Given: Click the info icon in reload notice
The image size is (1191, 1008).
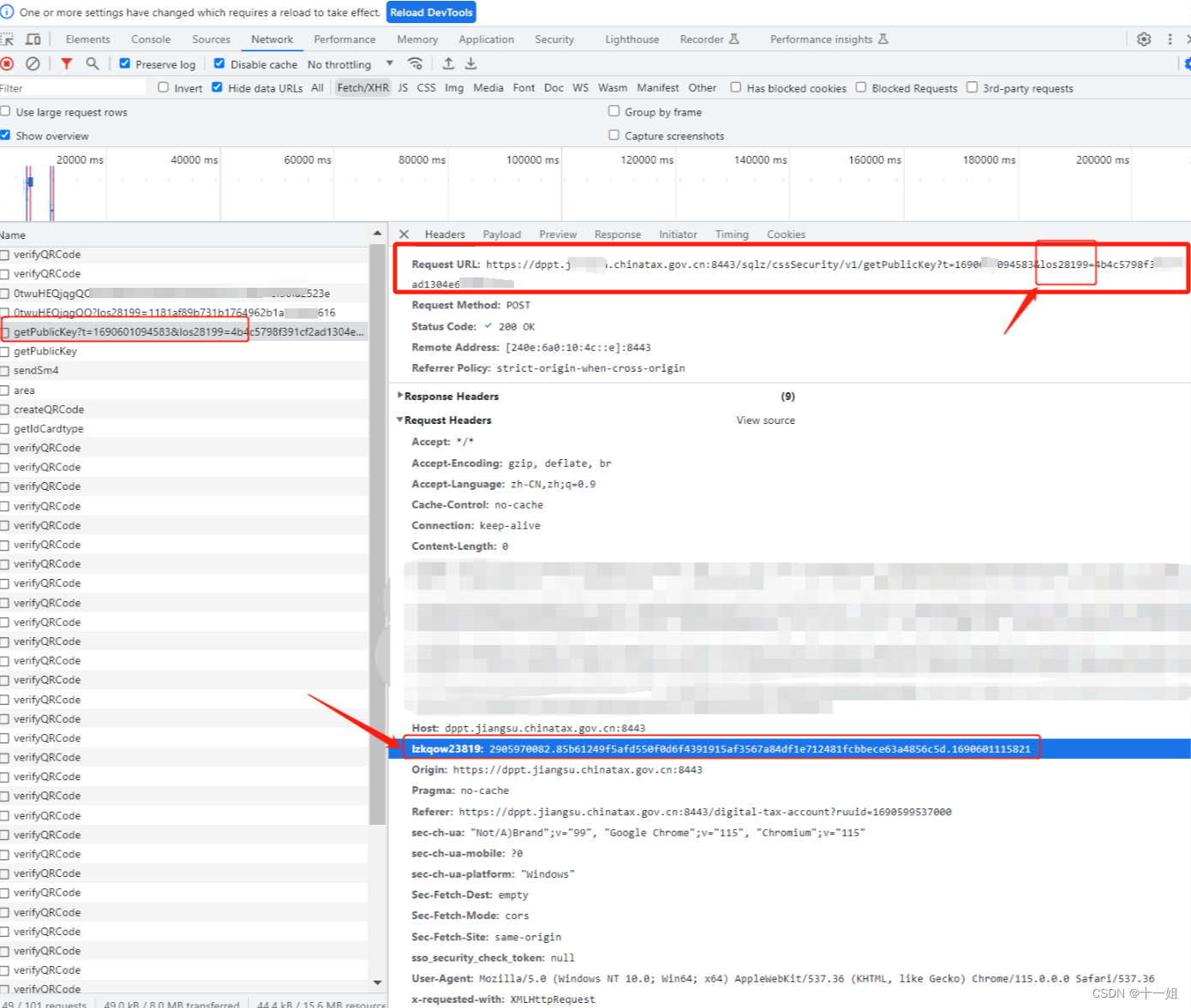Looking at the screenshot, I should click(x=7, y=12).
